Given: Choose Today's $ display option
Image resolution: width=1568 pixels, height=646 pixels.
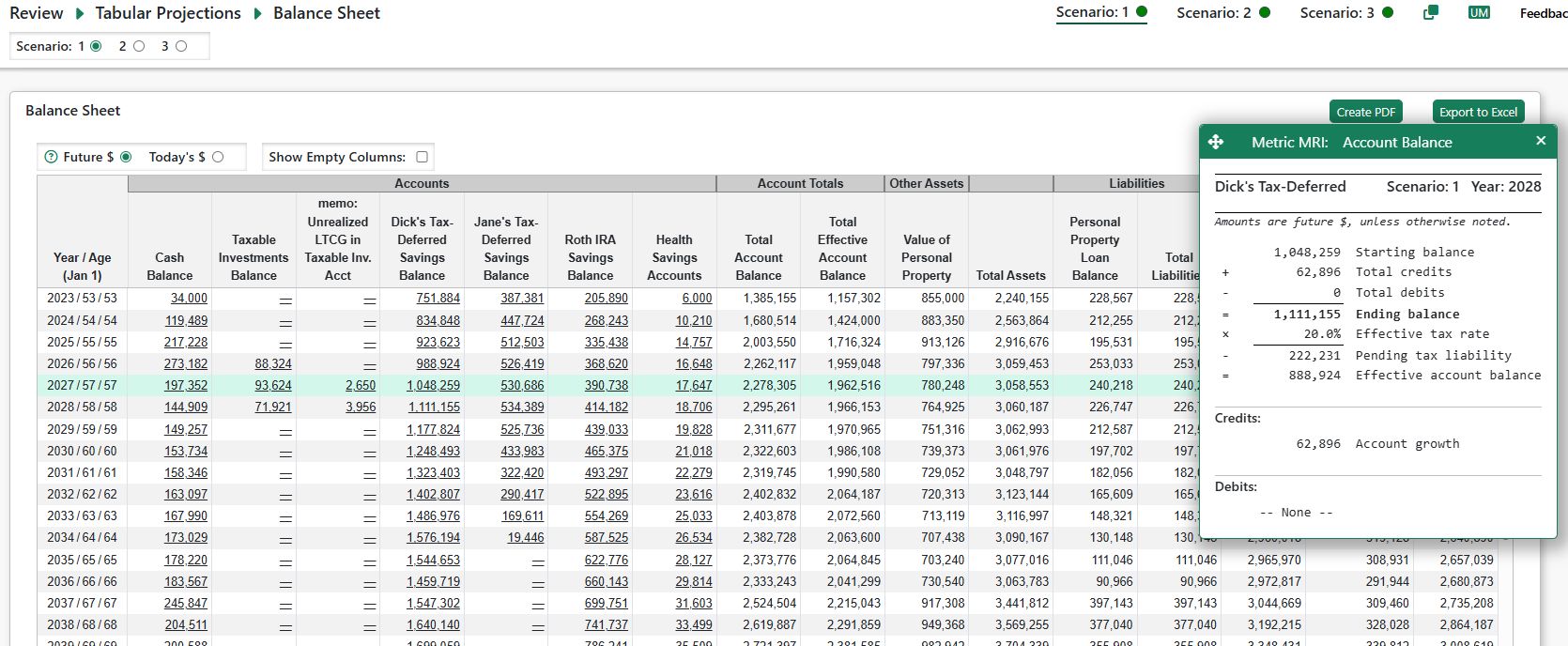Looking at the screenshot, I should coord(218,157).
